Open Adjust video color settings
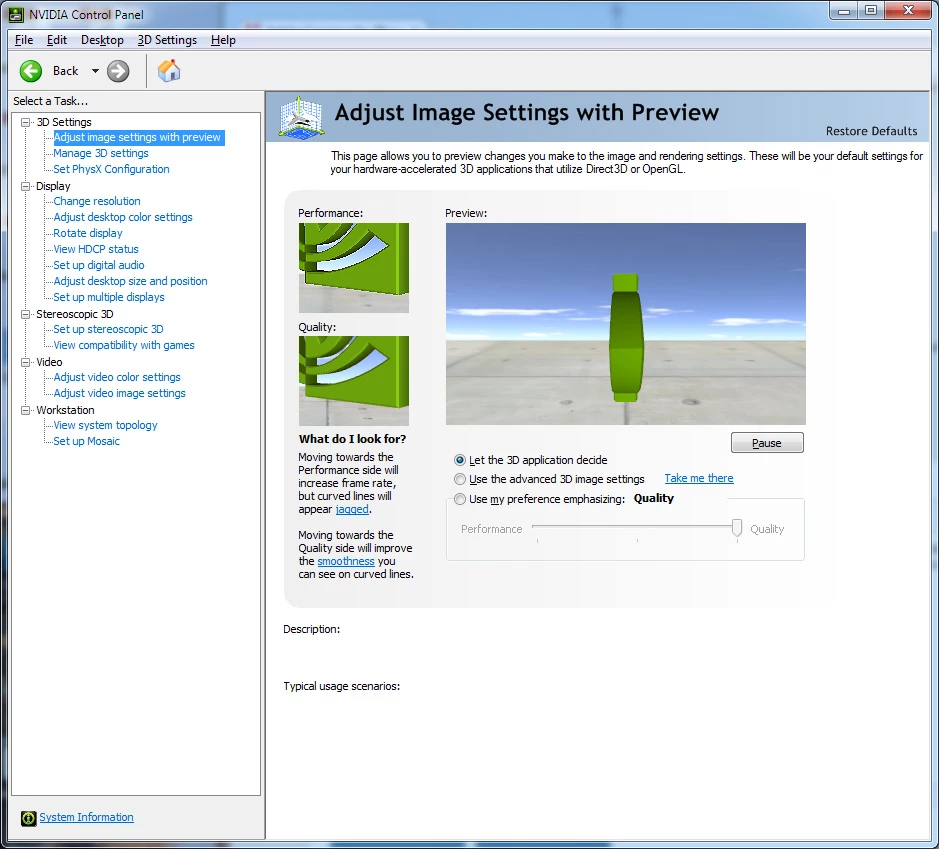939x849 pixels. click(x=117, y=377)
